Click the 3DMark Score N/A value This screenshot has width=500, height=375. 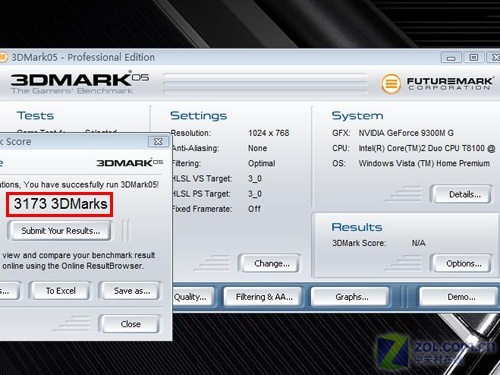click(418, 243)
